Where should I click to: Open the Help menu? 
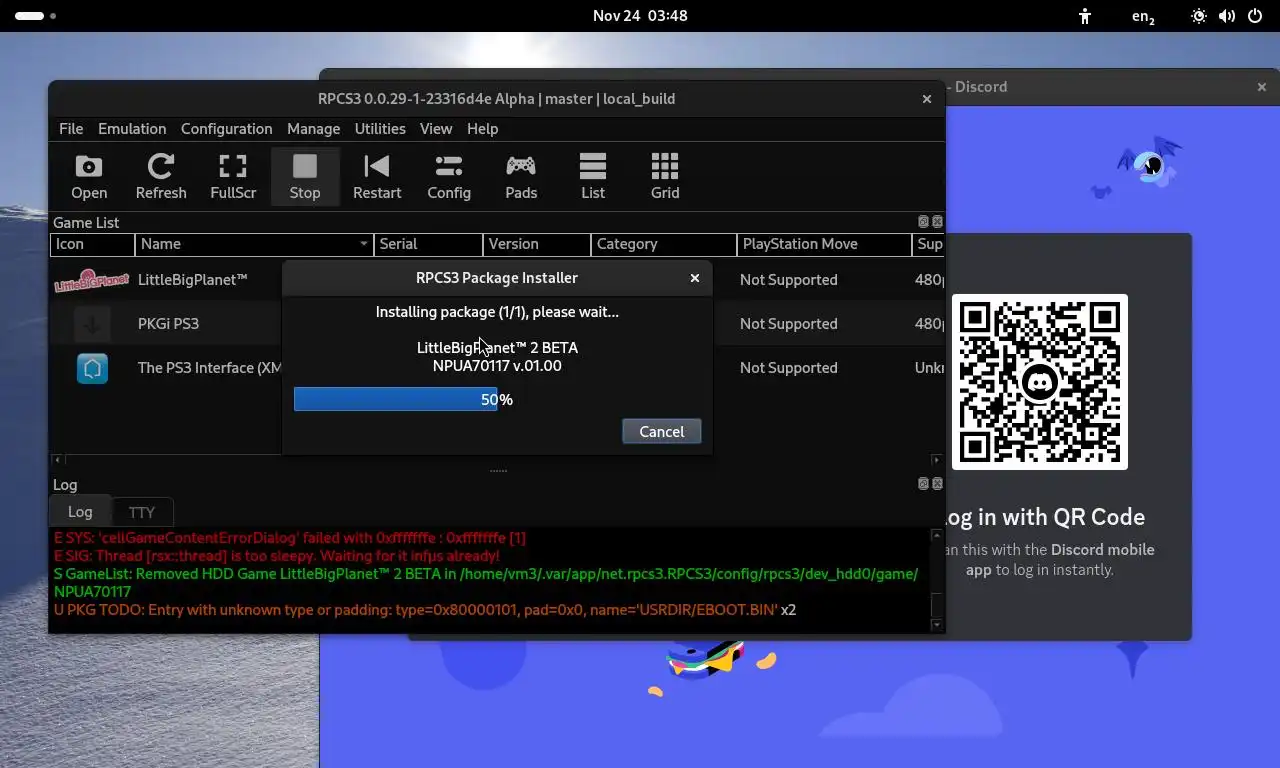coord(482,129)
